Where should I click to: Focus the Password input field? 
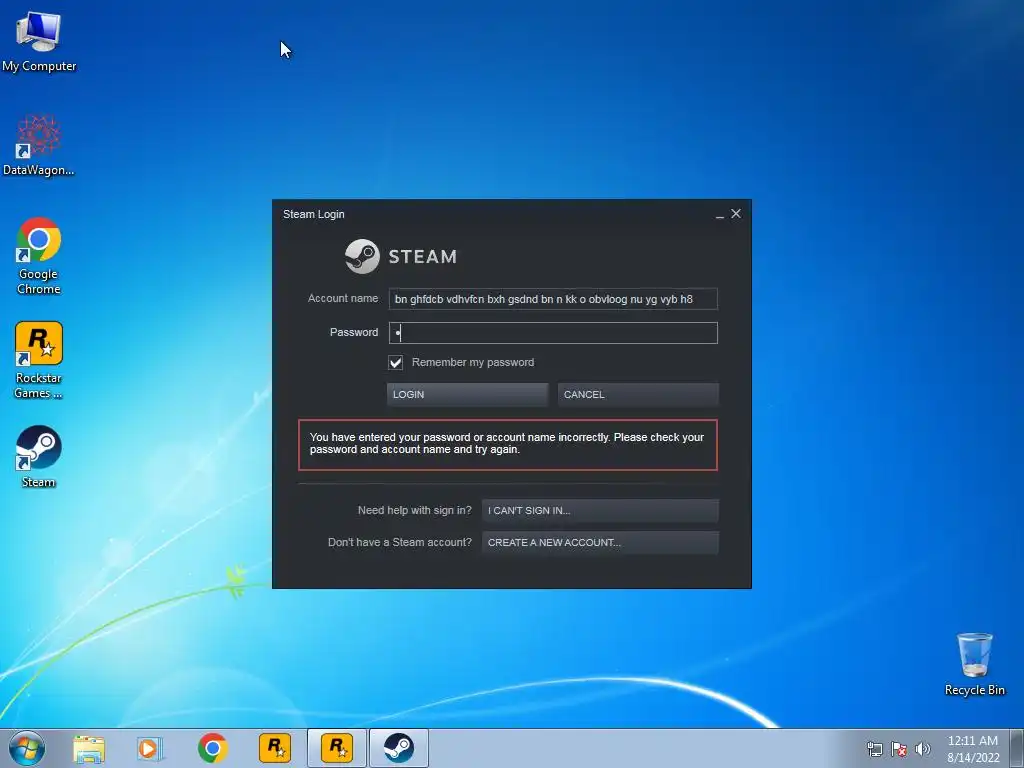pyautogui.click(x=553, y=333)
